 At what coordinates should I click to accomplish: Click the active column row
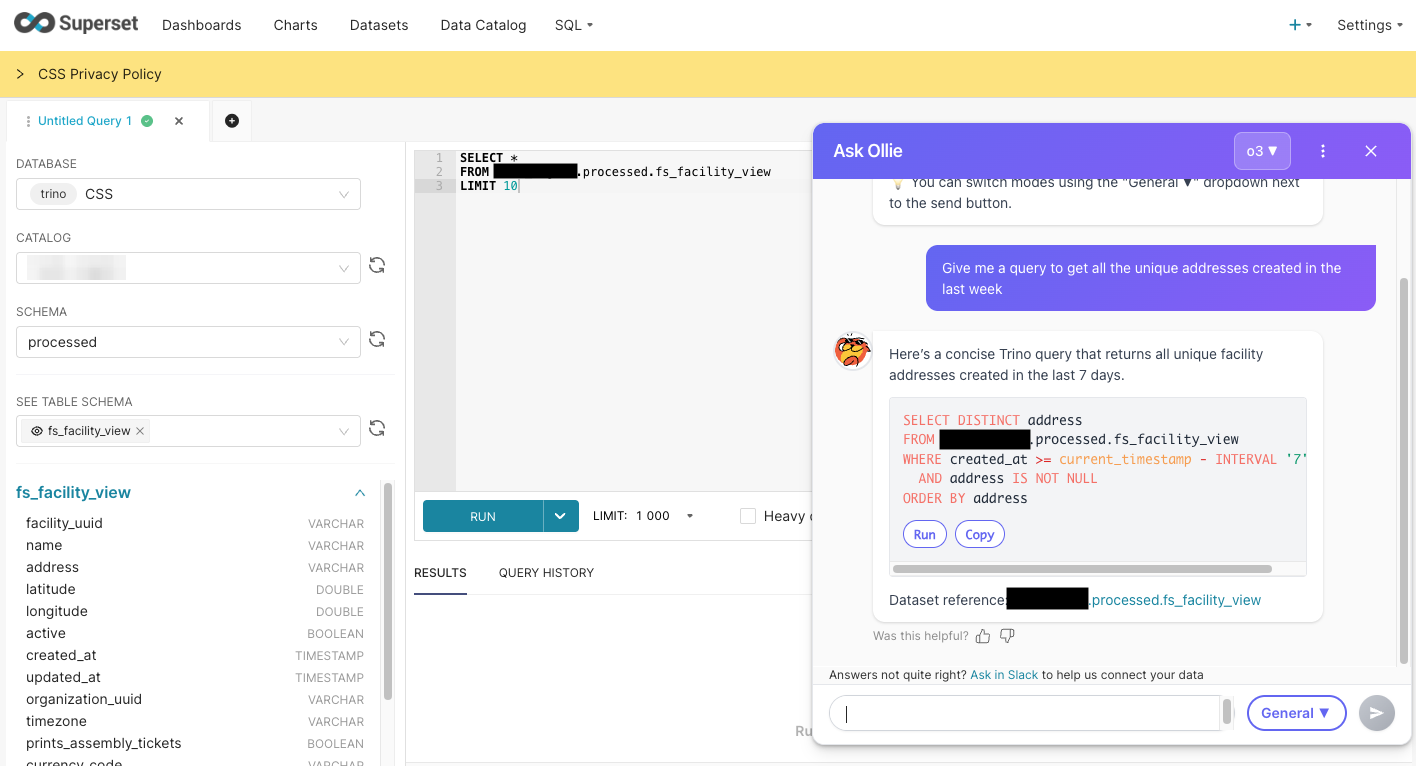point(195,633)
